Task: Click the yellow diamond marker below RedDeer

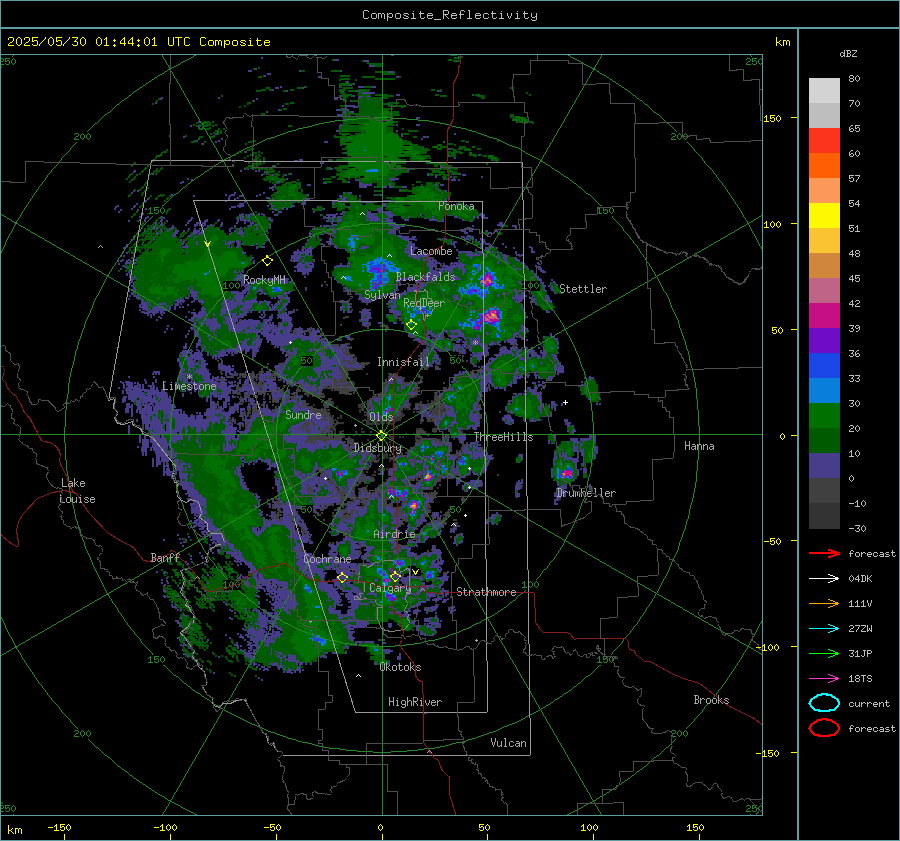Action: tap(411, 325)
